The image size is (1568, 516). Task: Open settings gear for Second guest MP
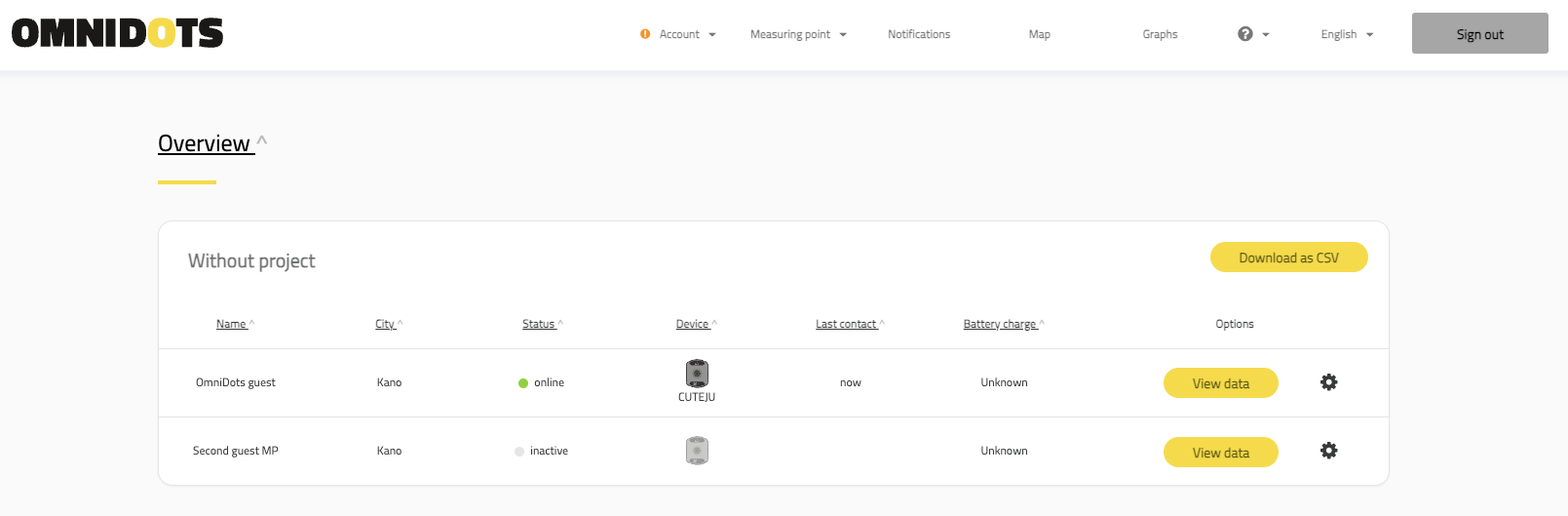point(1328,451)
